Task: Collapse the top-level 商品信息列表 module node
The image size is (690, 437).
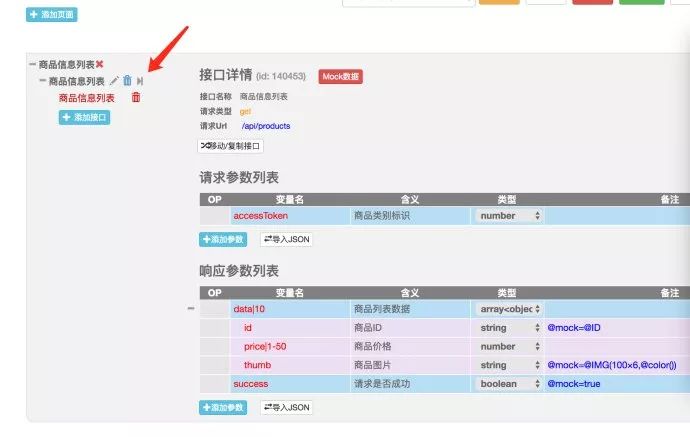Action: coord(33,65)
